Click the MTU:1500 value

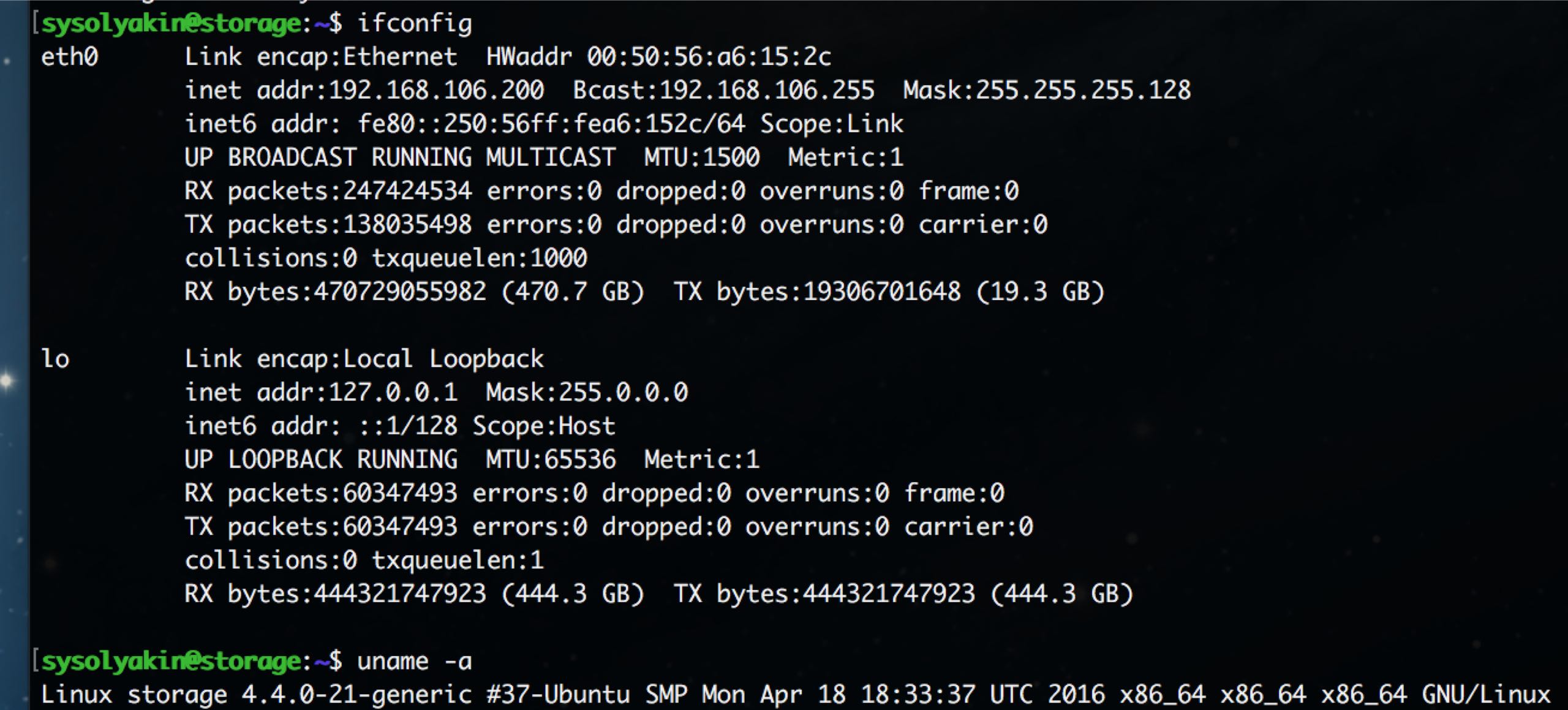pos(701,158)
